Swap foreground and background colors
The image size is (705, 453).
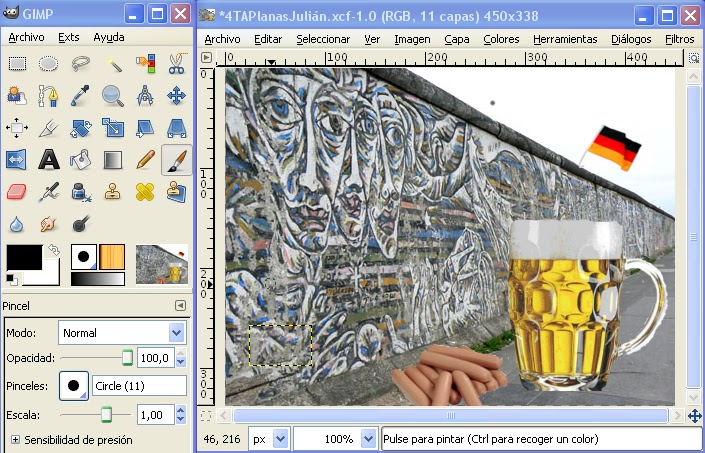coord(54,250)
